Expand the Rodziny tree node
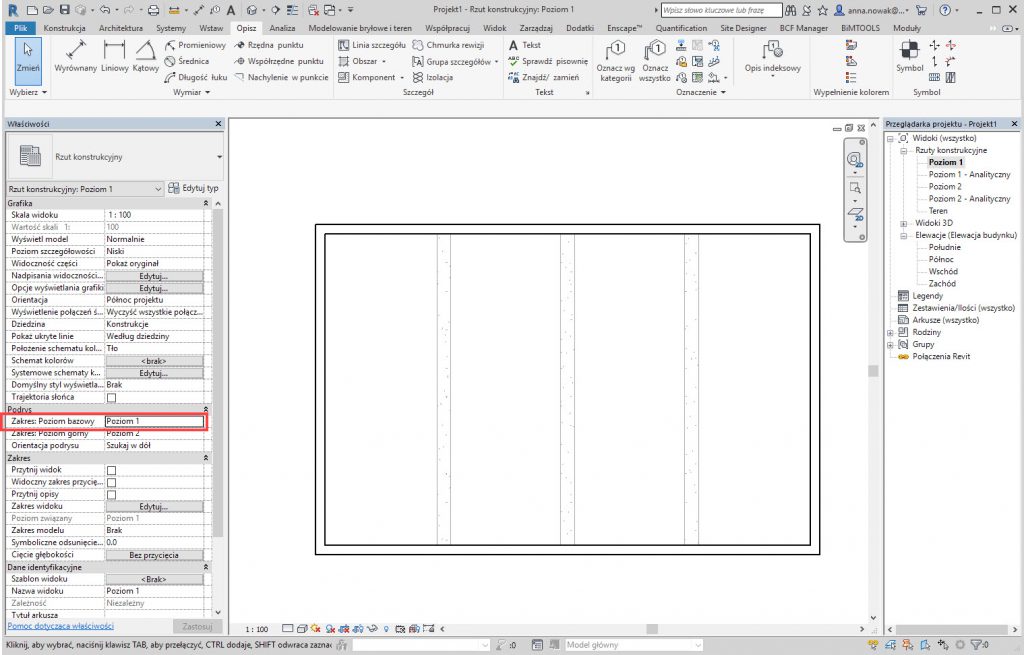 tap(890, 332)
